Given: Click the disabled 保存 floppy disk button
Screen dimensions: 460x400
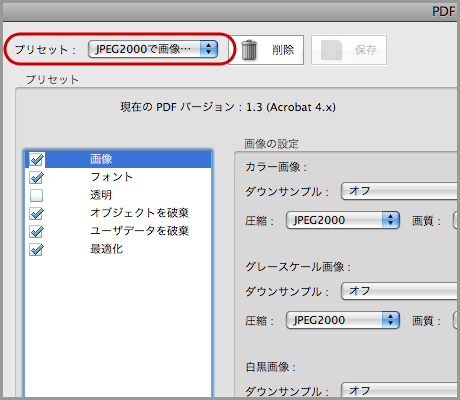Looking at the screenshot, I should (349, 50).
